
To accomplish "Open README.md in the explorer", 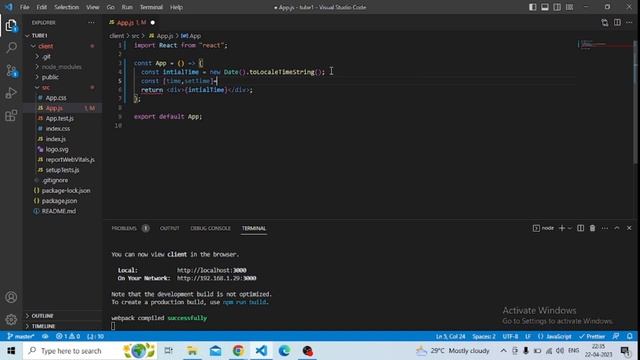I will pos(59,211).
